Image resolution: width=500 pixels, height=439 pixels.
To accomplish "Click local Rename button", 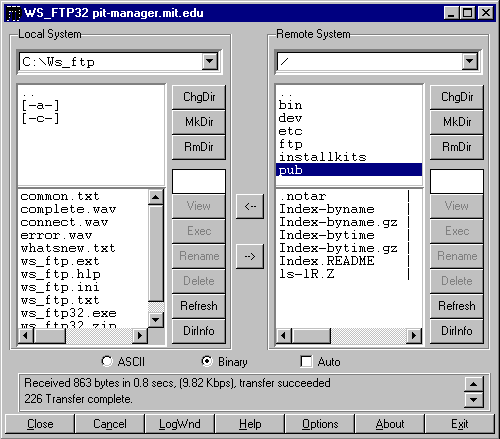I will click(x=199, y=256).
